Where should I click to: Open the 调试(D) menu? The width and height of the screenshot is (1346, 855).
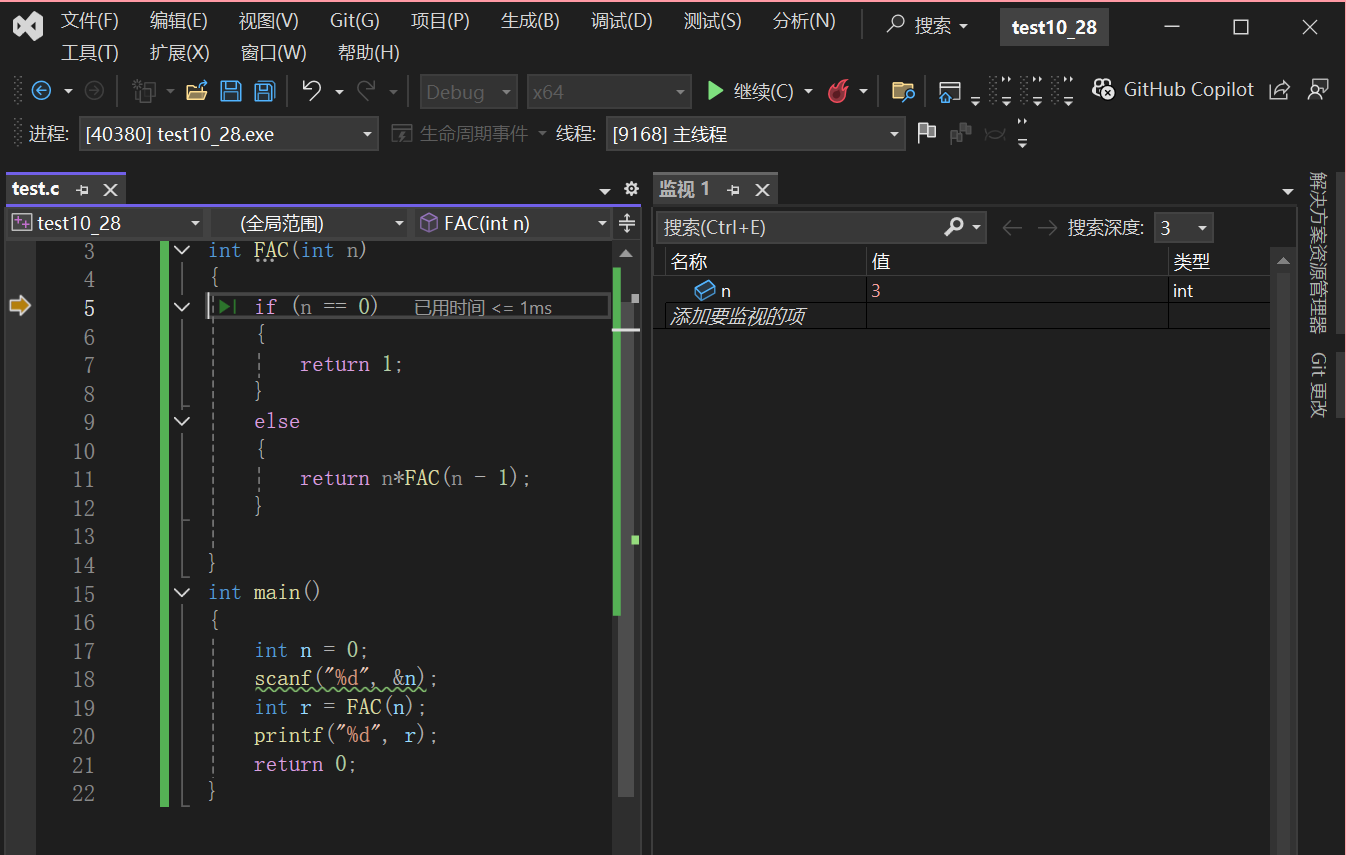[621, 21]
